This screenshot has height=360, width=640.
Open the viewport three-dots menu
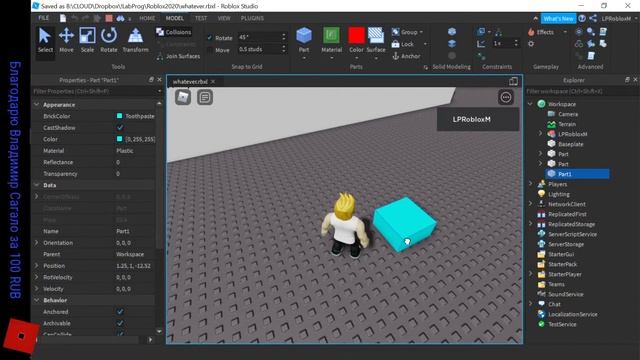pyautogui.click(x=506, y=97)
